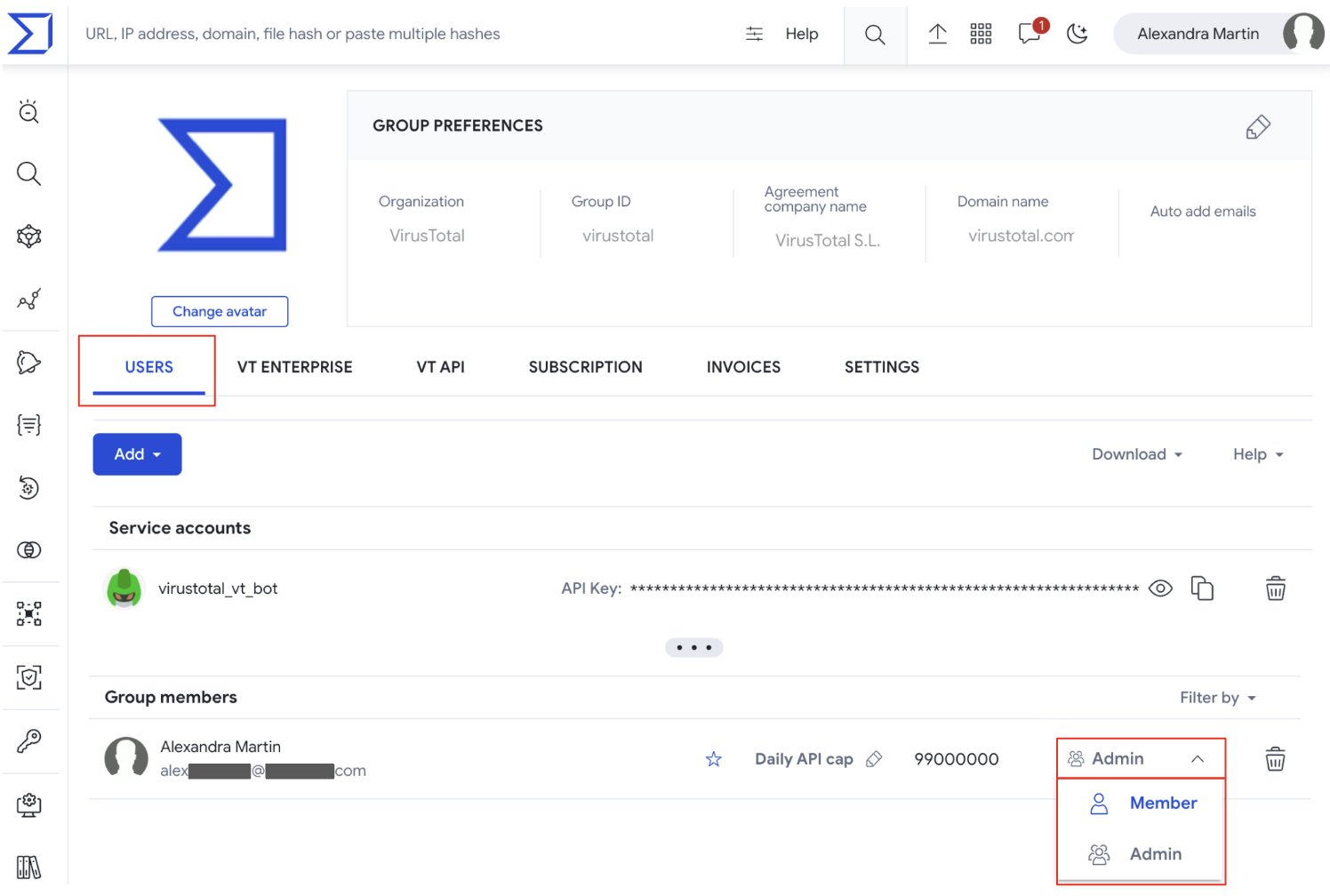The height and width of the screenshot is (896, 1330).
Task: Open the trend line chart icon in the sidebar
Action: pos(29,299)
